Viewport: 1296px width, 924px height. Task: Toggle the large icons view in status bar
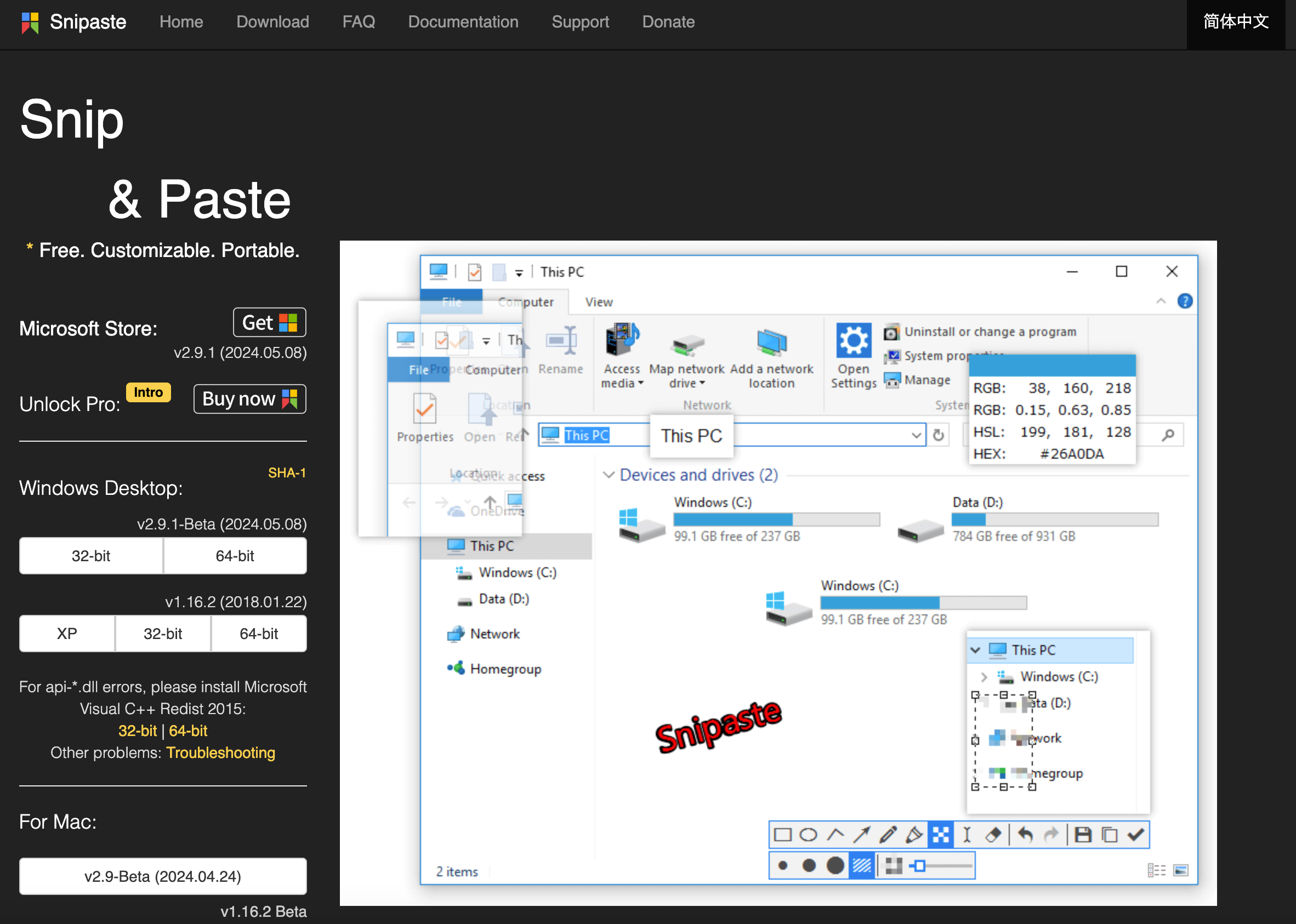pos(1181,870)
